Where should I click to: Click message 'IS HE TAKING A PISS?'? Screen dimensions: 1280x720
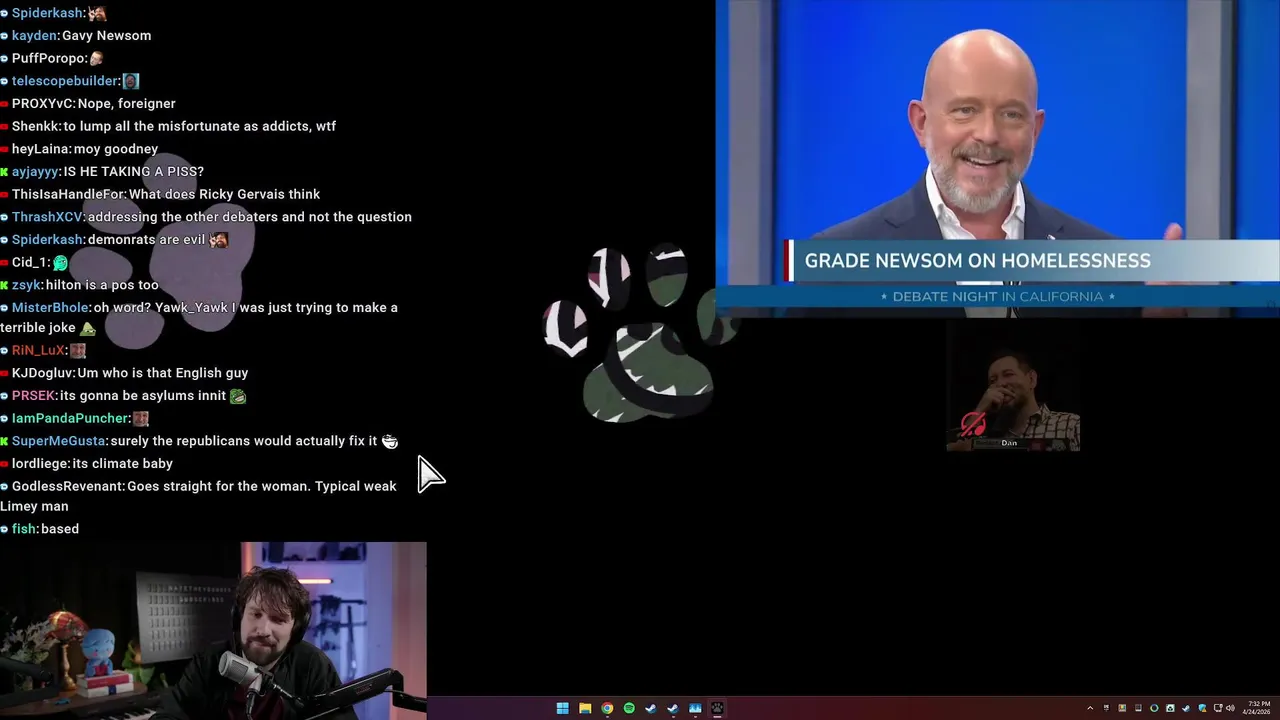tap(134, 172)
